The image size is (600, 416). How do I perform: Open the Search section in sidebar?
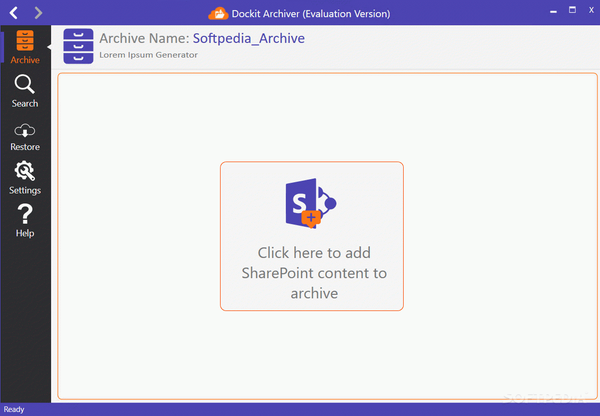[x=25, y=91]
